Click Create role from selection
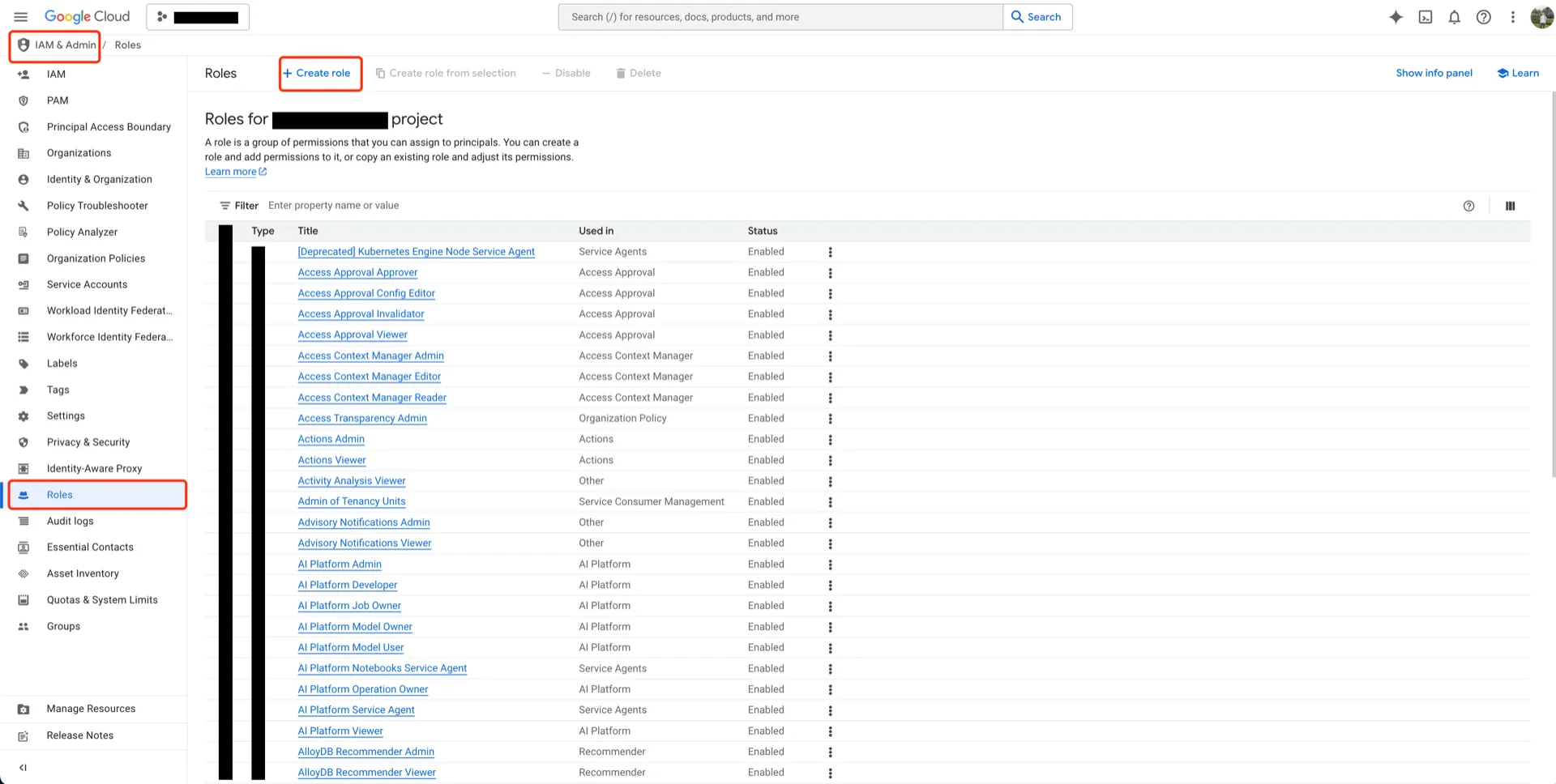1556x784 pixels. [x=446, y=73]
